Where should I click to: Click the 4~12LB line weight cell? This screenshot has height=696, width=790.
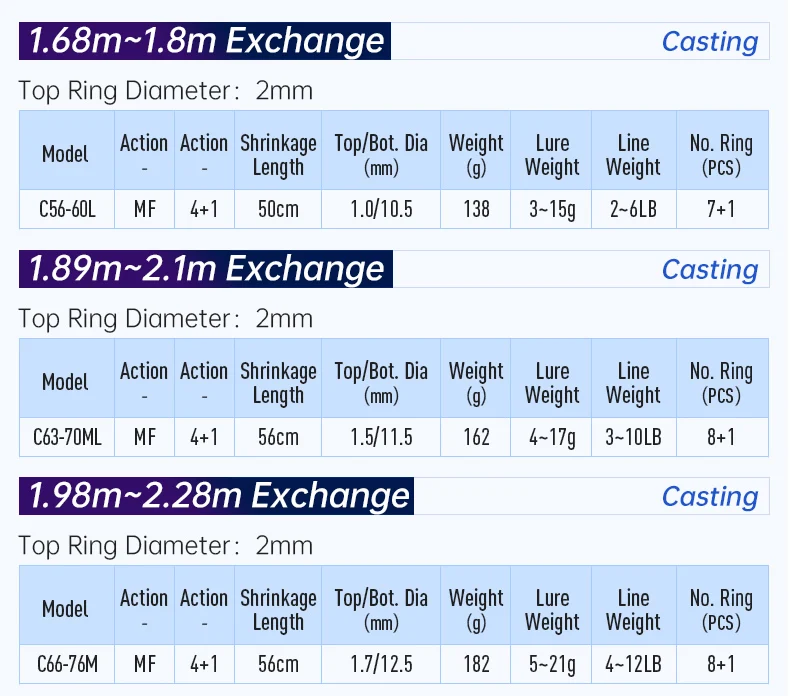(x=633, y=664)
